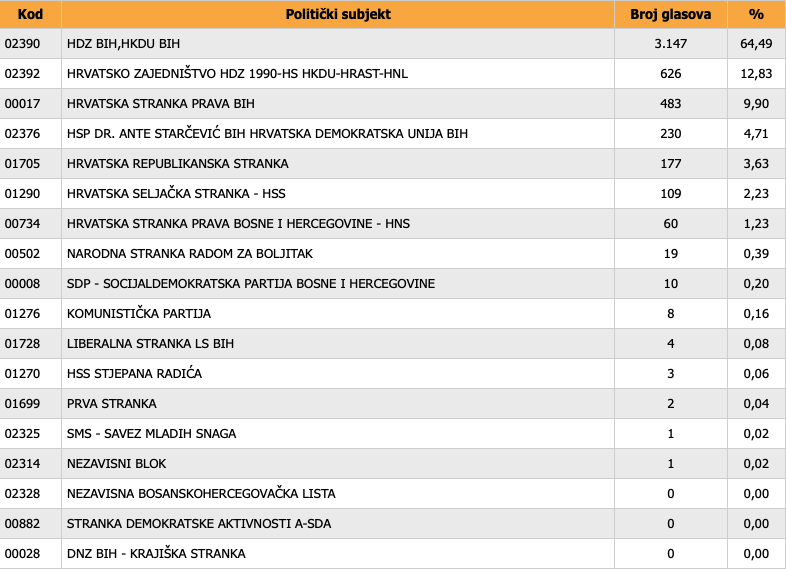Click percentage 64,49
The image size is (786, 569).
[x=756, y=44]
